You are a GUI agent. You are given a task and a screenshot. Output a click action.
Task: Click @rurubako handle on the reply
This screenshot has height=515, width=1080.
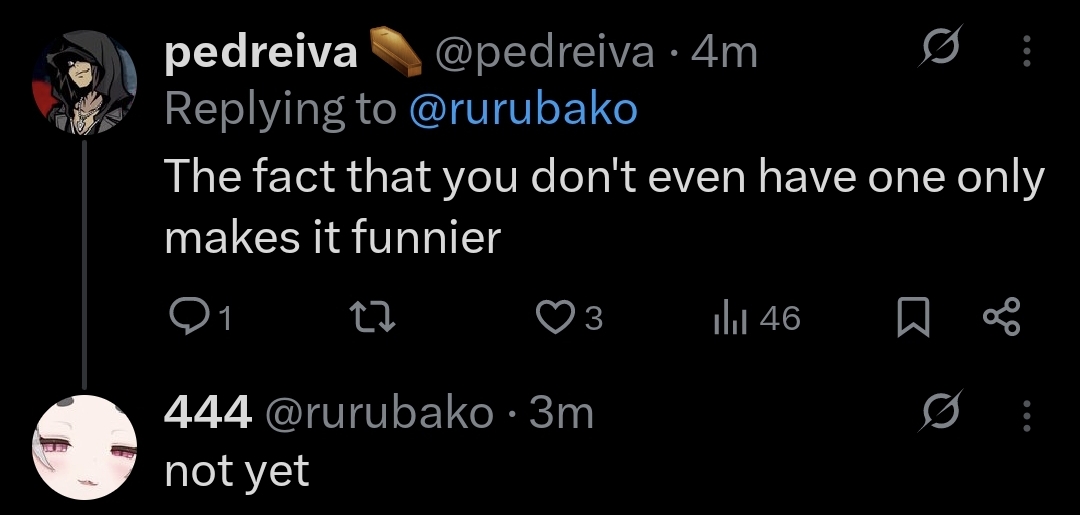pyautogui.click(x=377, y=412)
